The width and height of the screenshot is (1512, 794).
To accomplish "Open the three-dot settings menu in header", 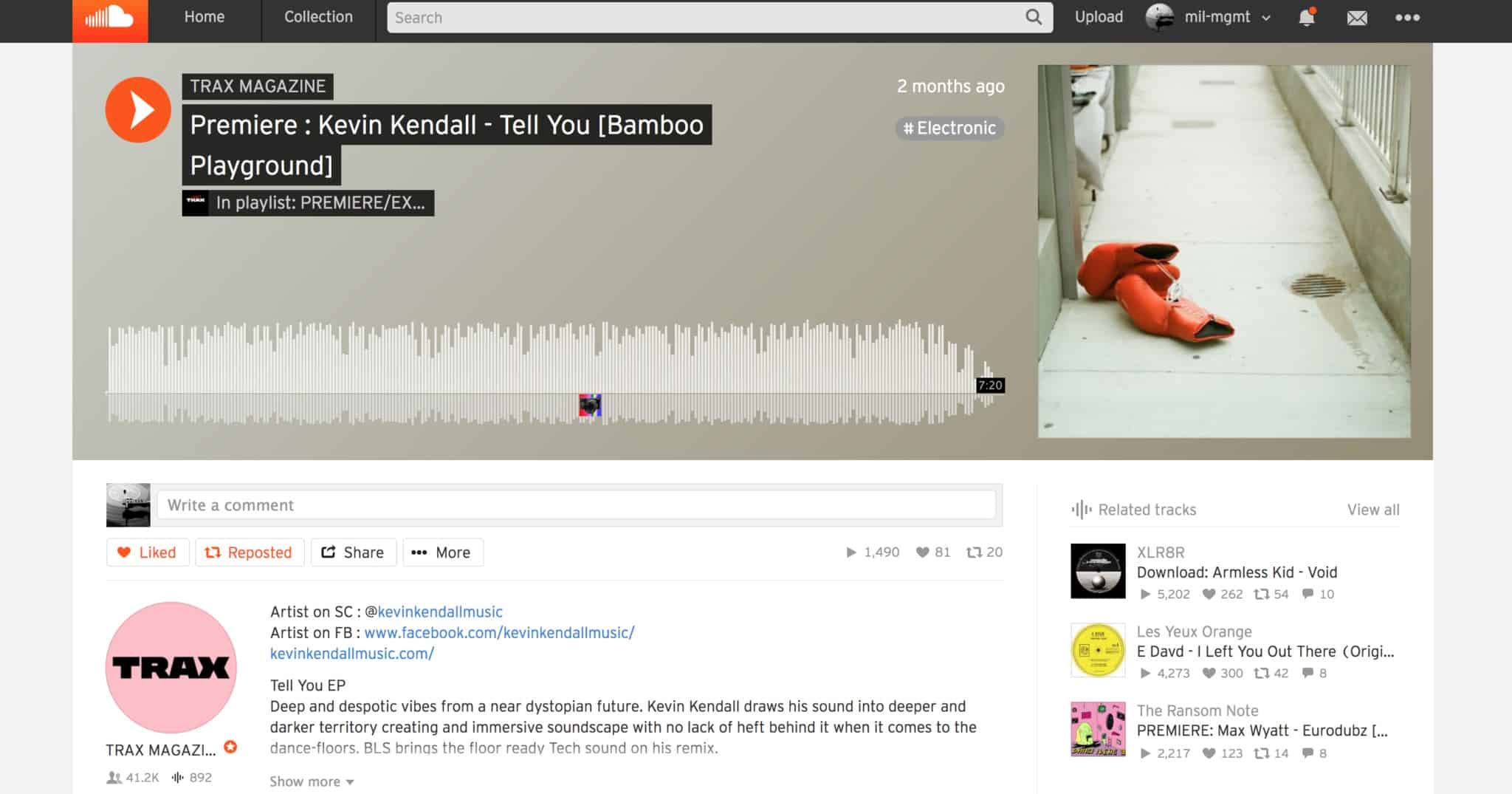I will 1407,18.
